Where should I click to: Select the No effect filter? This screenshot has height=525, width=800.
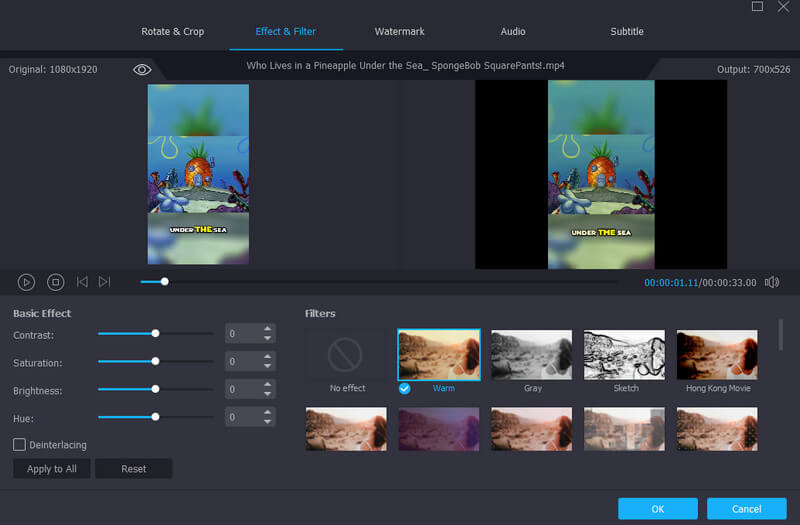pos(346,355)
